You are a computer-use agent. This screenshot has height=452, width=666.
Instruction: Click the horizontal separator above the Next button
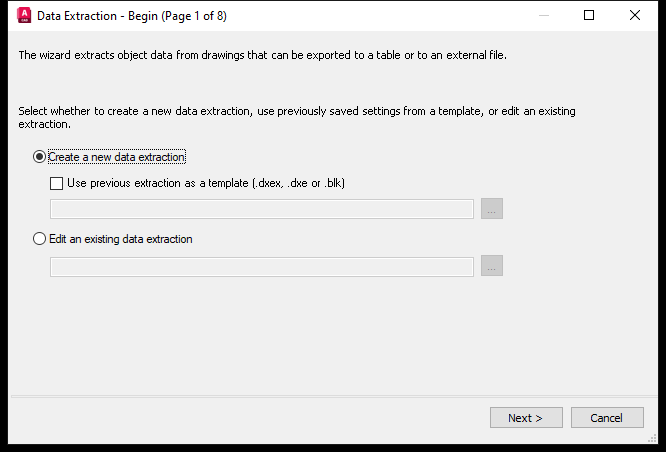(334, 396)
